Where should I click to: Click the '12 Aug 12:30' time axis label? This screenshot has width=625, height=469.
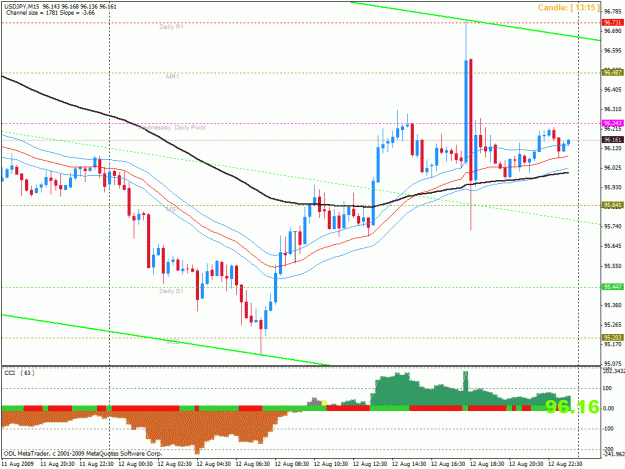coord(370,464)
